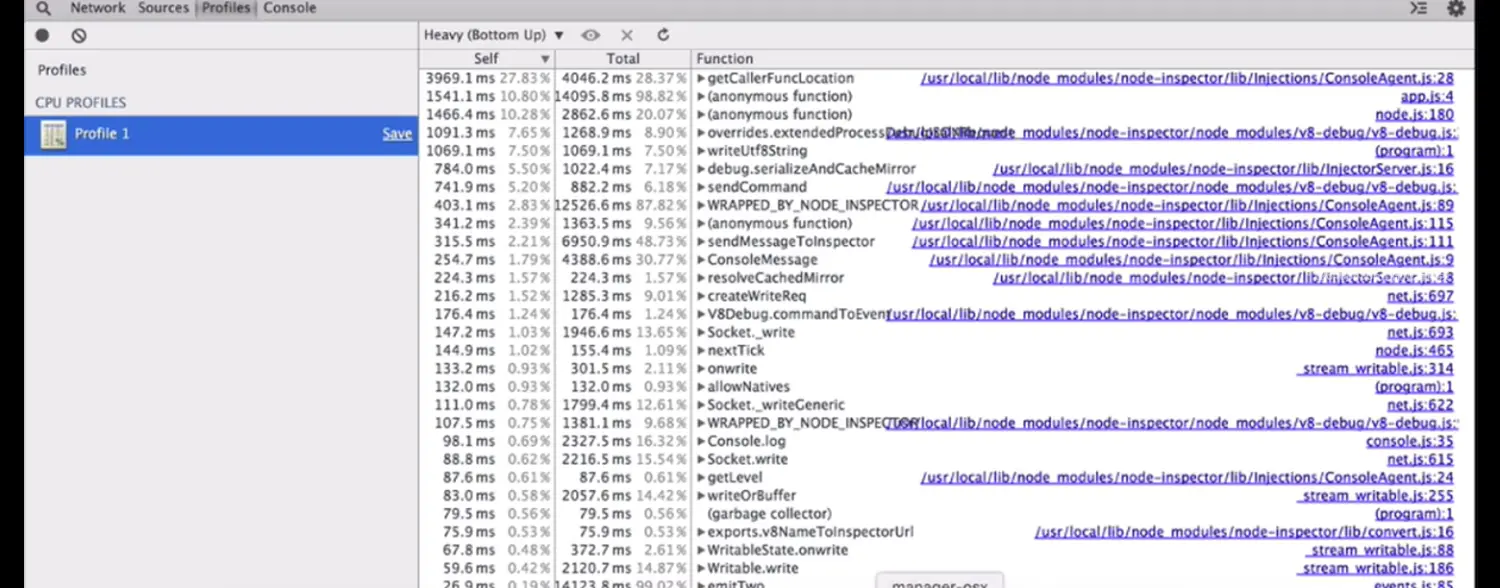Expand the writeUtf8String row
The height and width of the screenshot is (588, 1500).
tap(702, 151)
